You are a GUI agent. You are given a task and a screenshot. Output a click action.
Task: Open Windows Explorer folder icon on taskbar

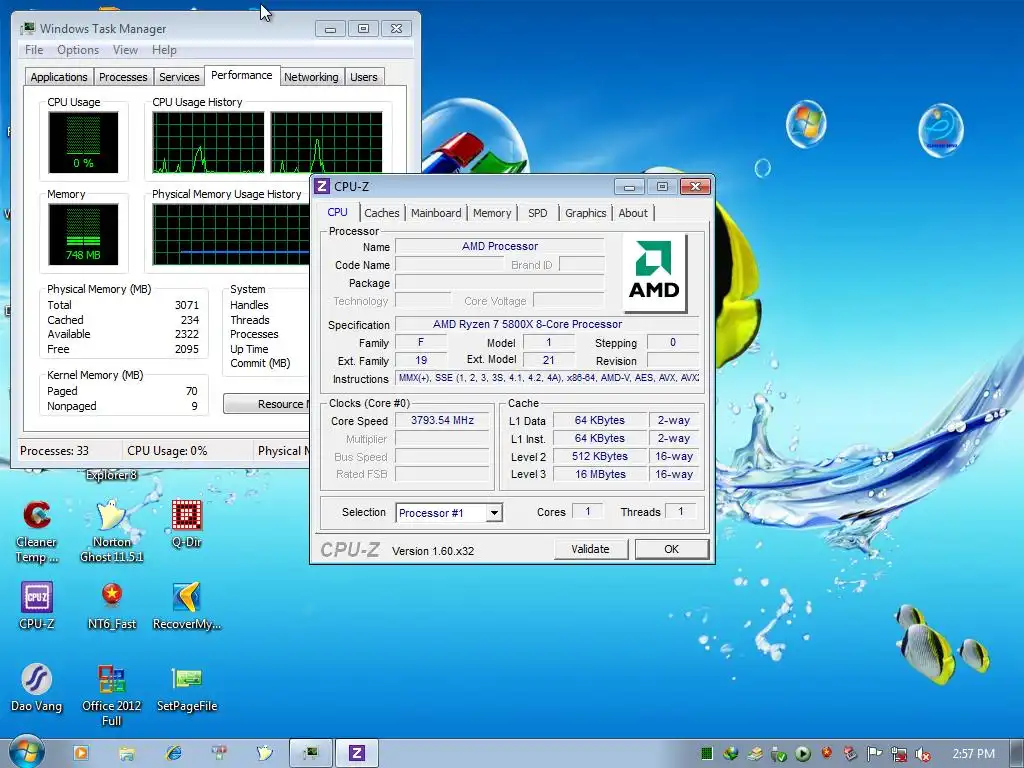point(127,753)
